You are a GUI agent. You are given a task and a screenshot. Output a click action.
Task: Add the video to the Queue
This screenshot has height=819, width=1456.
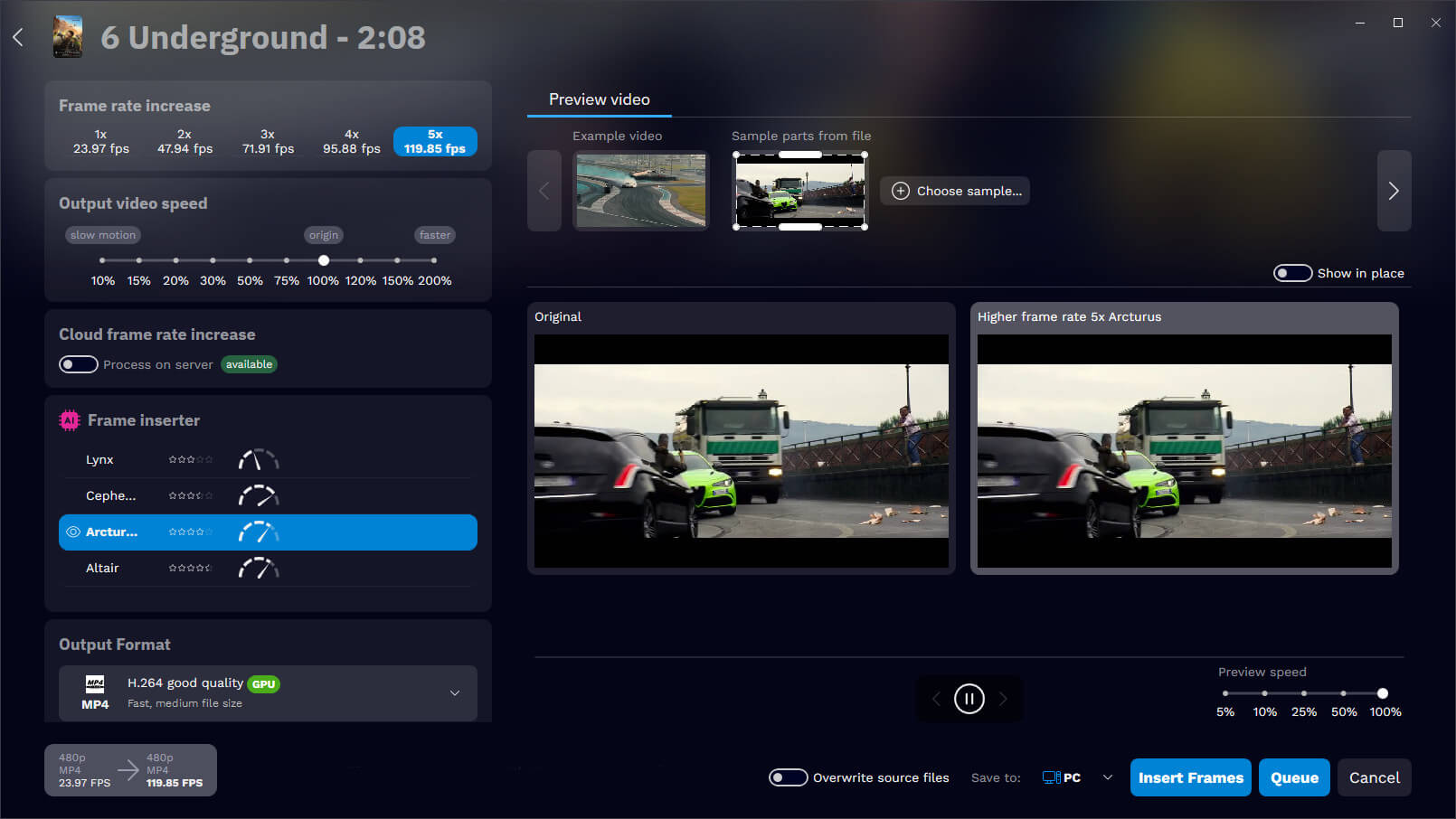(1294, 777)
